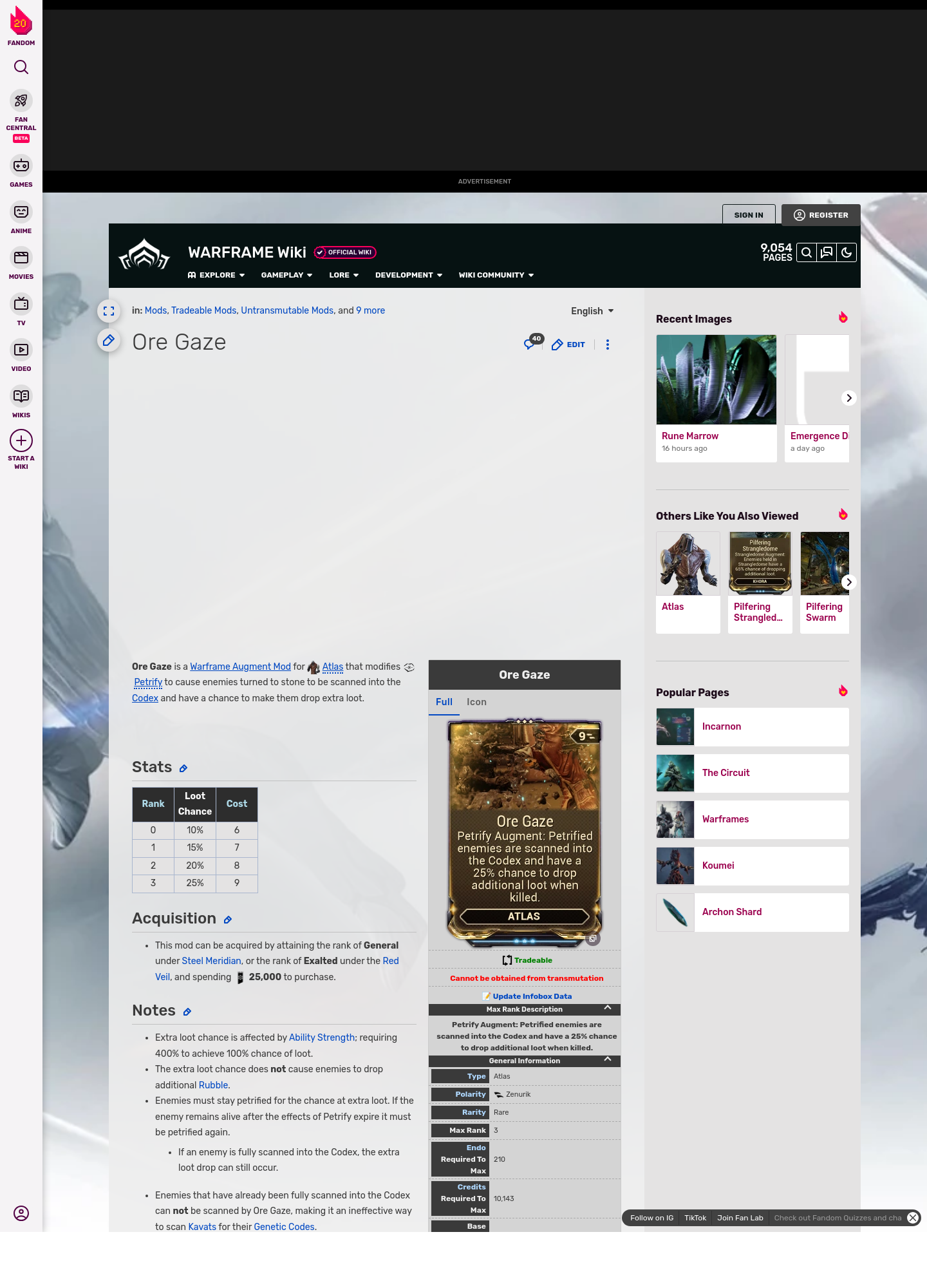
Task: Open the Wikis book icon
Action: (21, 396)
